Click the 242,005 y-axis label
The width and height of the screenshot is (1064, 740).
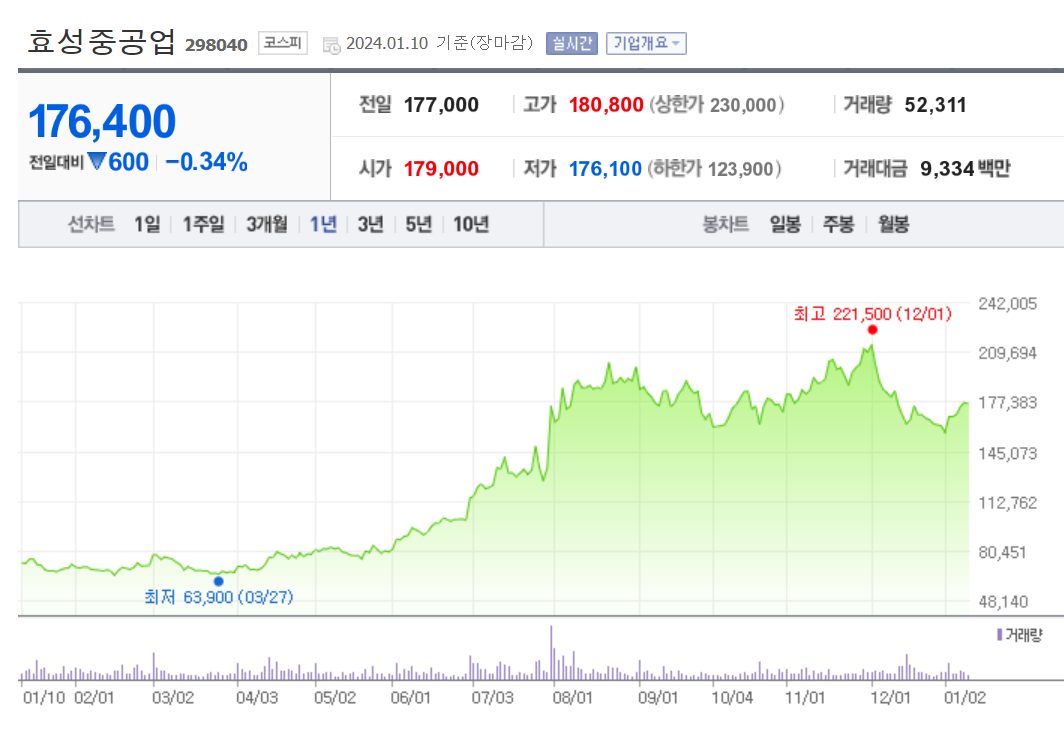(x=1008, y=303)
